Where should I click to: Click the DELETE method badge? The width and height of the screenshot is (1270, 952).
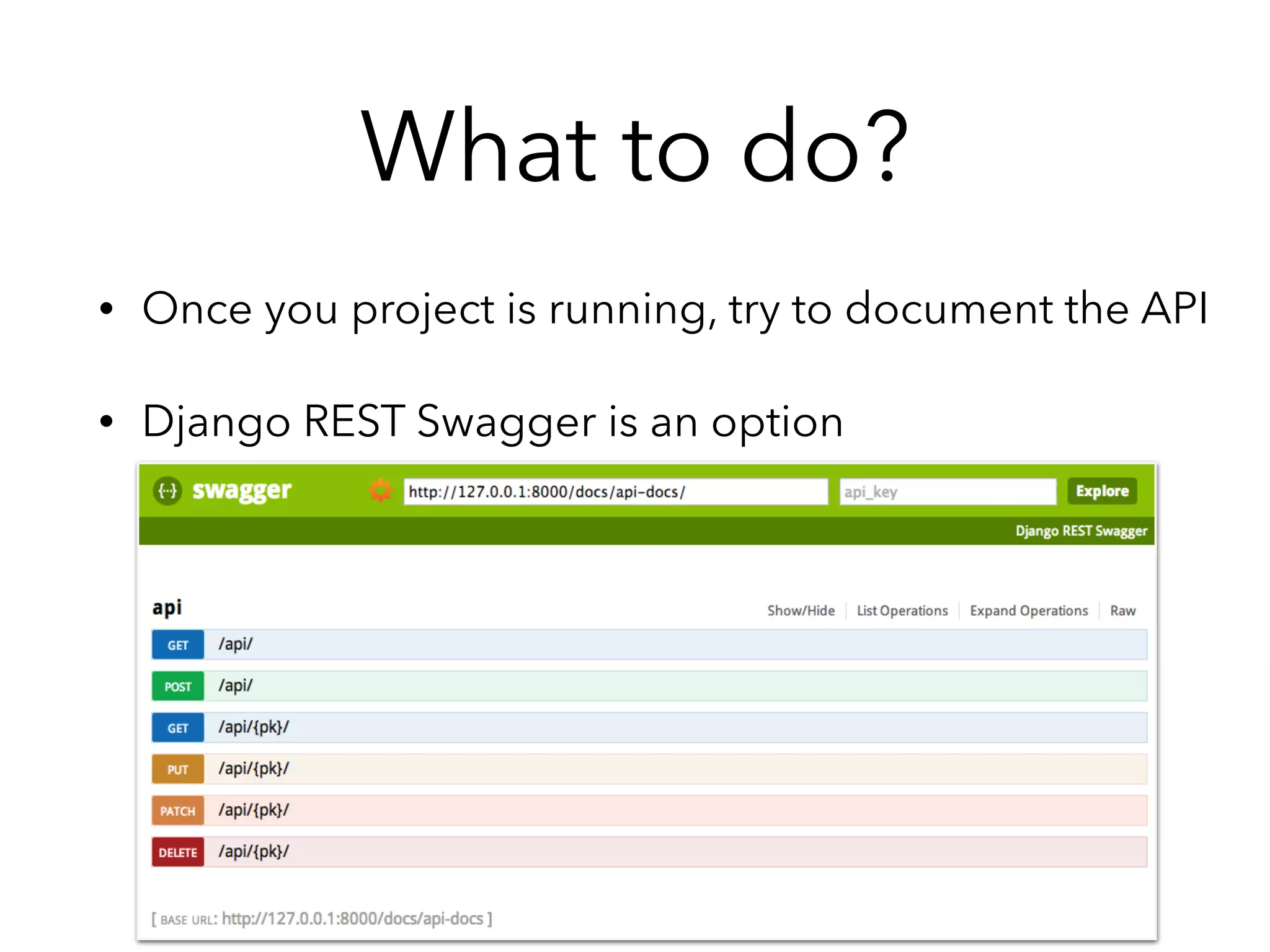178,852
